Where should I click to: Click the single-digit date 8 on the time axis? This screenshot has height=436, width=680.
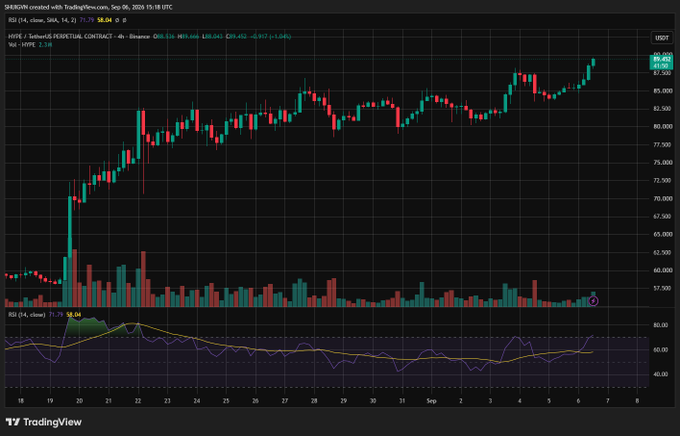click(637, 401)
